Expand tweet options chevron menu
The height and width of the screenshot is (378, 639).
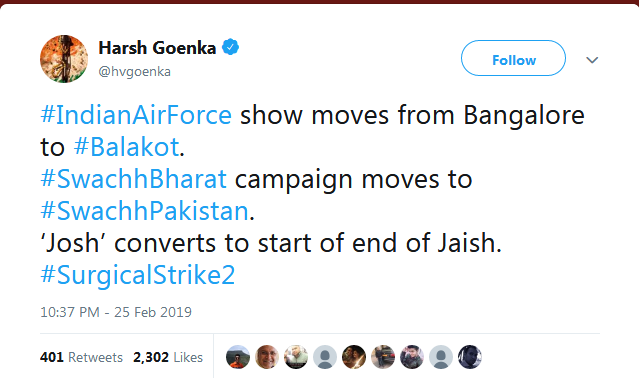tap(592, 60)
